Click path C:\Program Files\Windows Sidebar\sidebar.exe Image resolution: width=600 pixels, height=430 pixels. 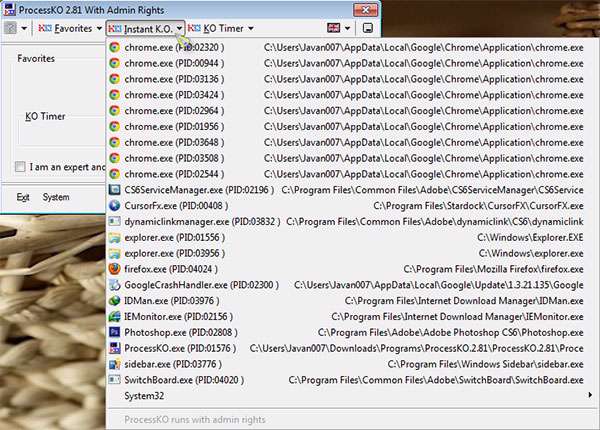(486, 364)
